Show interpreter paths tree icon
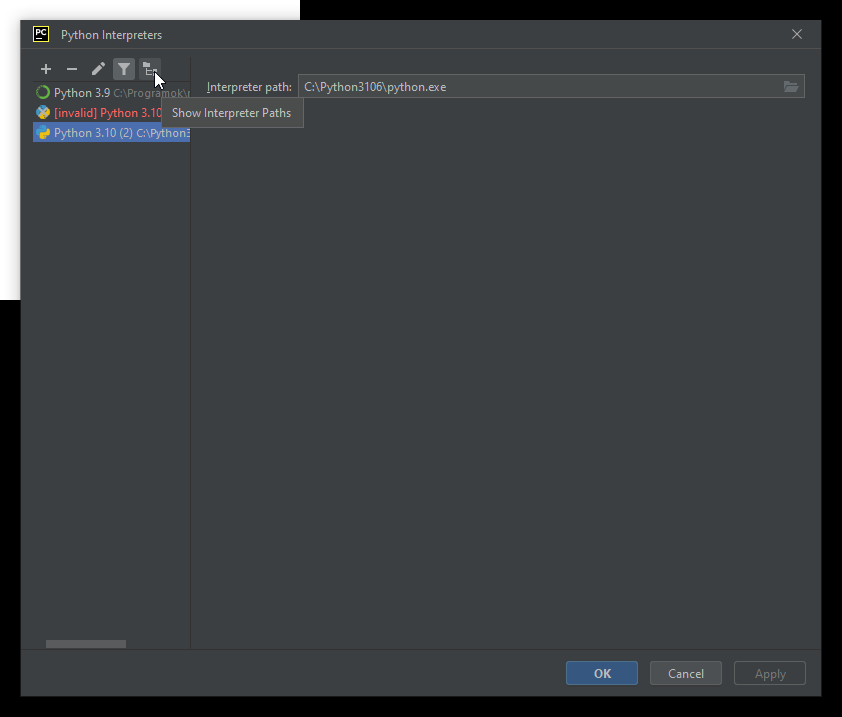 click(x=150, y=69)
